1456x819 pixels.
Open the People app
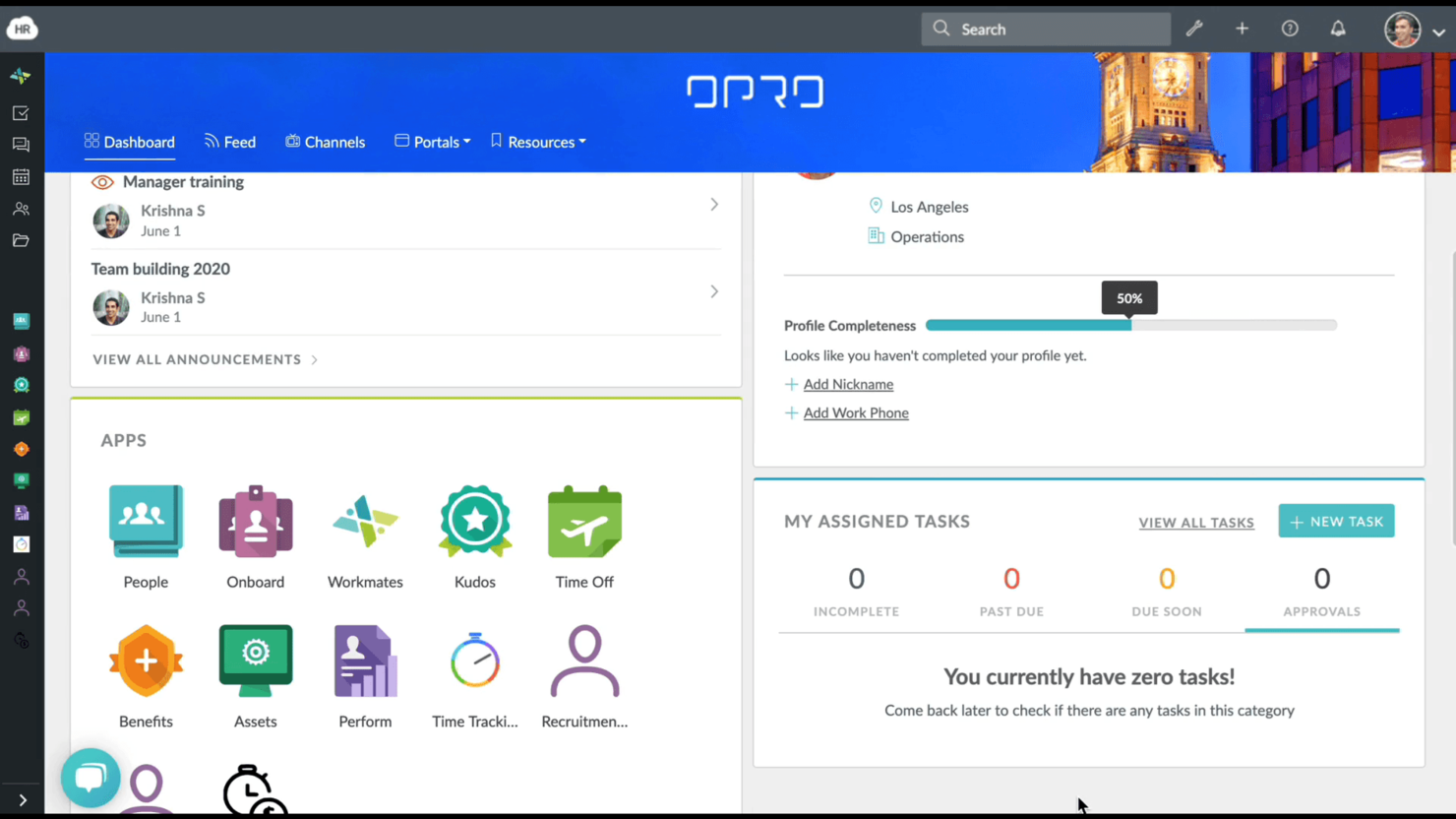[146, 523]
